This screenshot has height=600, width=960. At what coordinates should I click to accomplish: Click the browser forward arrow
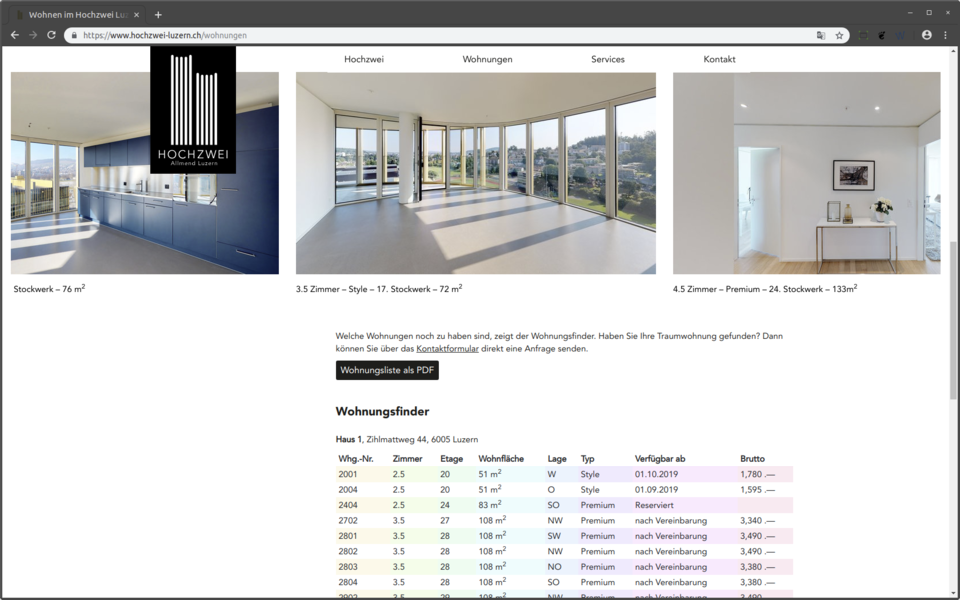[x=33, y=35]
